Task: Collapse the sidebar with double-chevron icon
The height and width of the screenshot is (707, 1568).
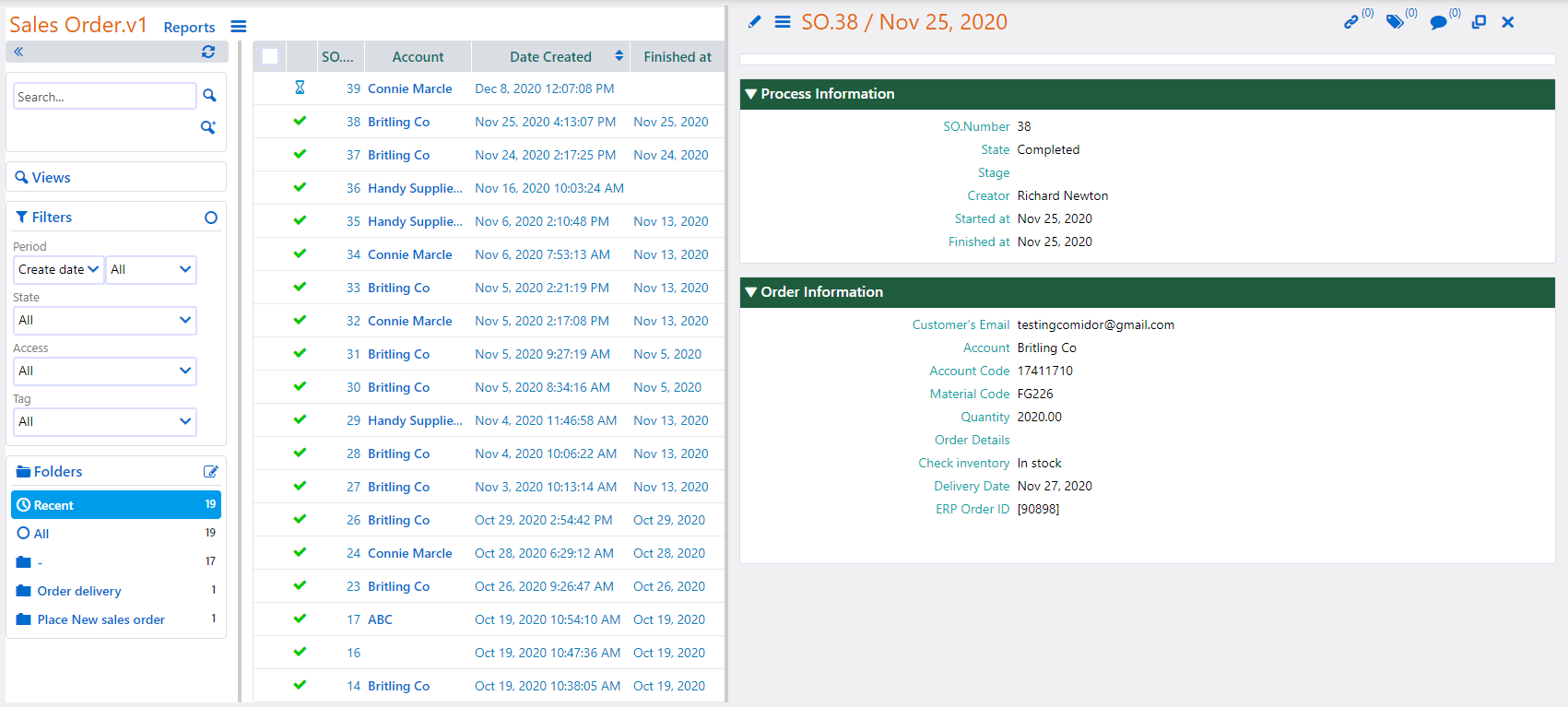Action: pos(18,53)
